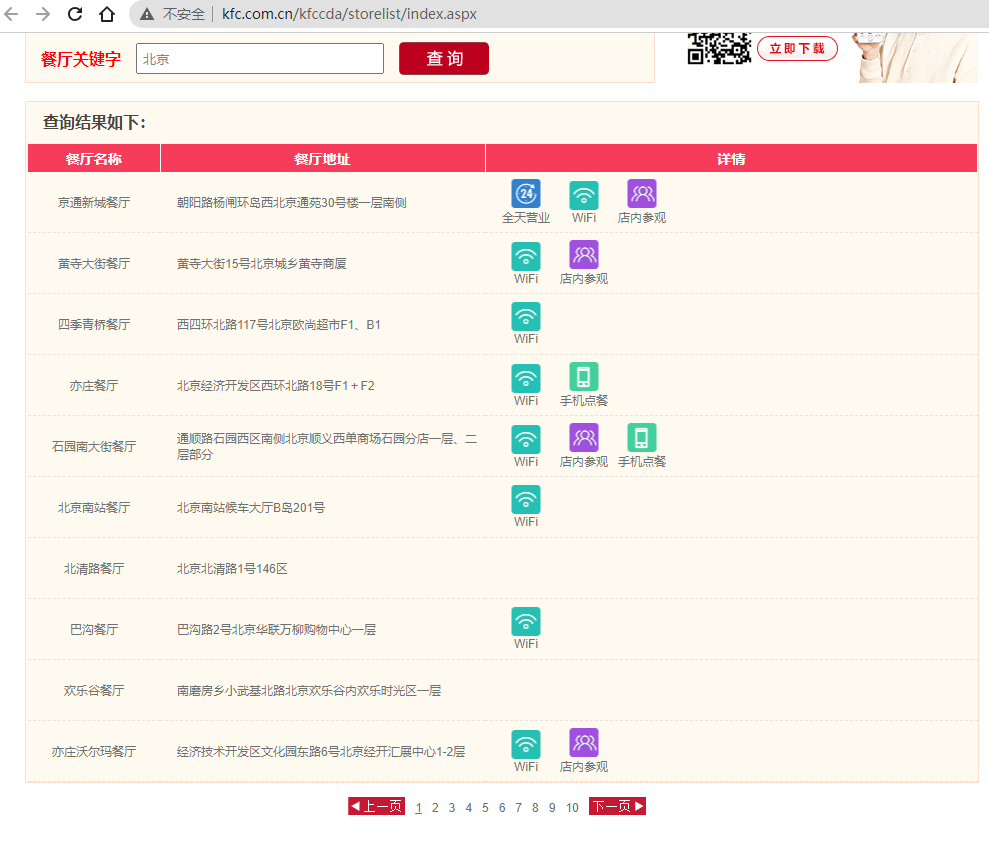Screen dimensions: 989x843
Task: Click address 北京经济开发区西环北路18号F1+F2
Action: pos(276,386)
